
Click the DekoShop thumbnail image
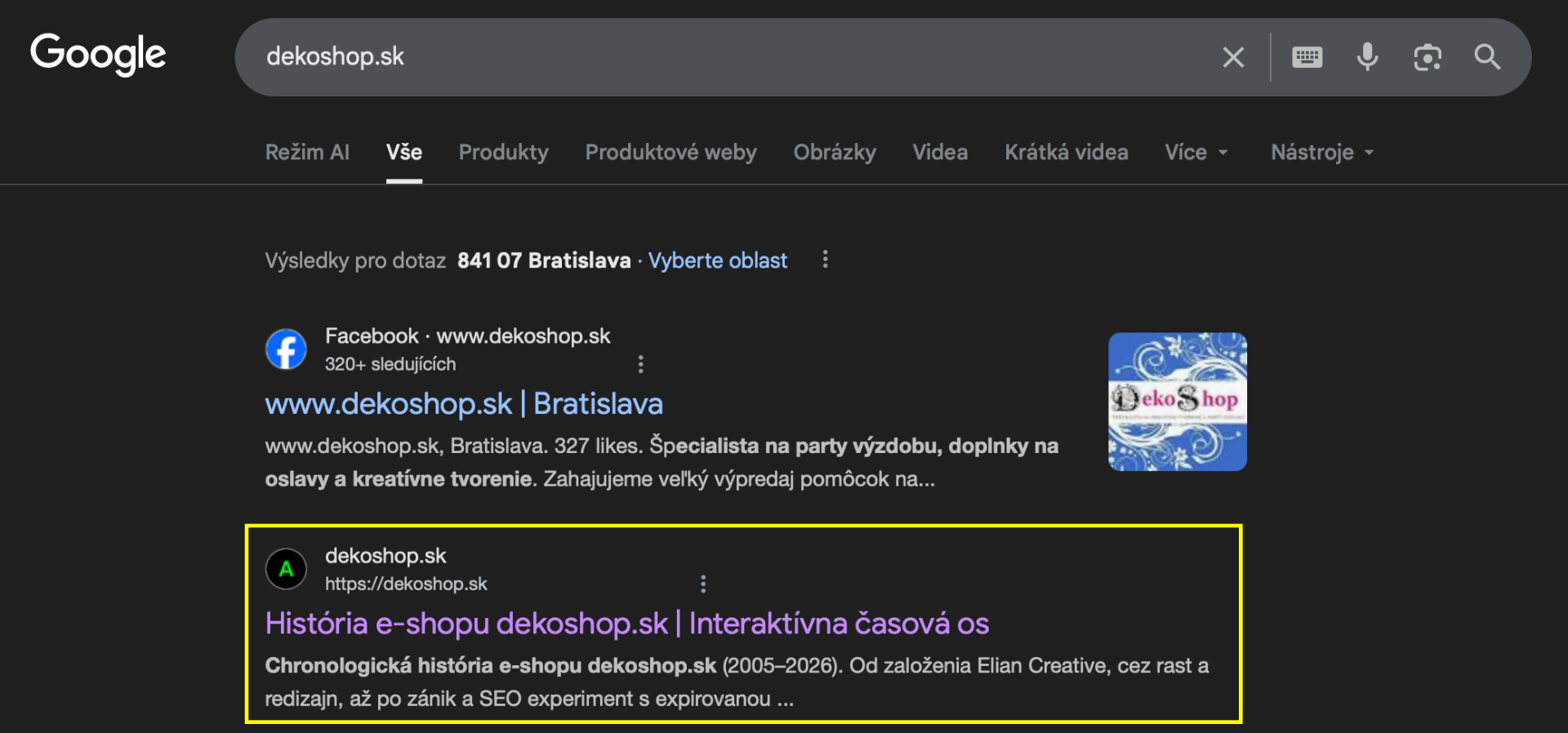tap(1178, 402)
